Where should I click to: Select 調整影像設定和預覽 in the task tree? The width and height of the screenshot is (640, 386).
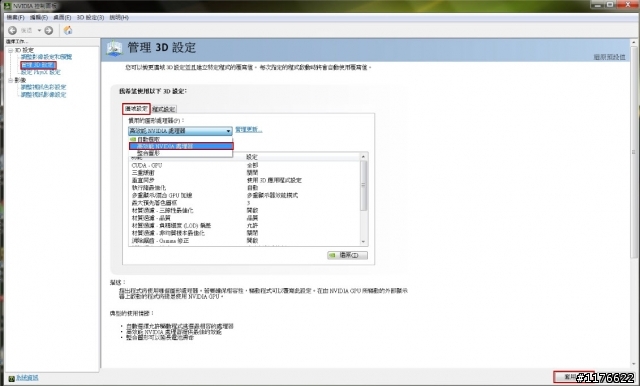point(46,57)
